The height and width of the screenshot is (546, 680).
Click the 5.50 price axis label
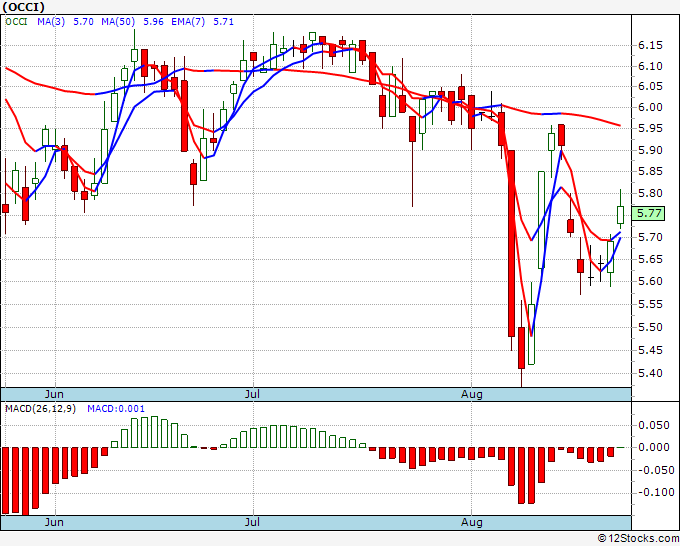coord(650,327)
